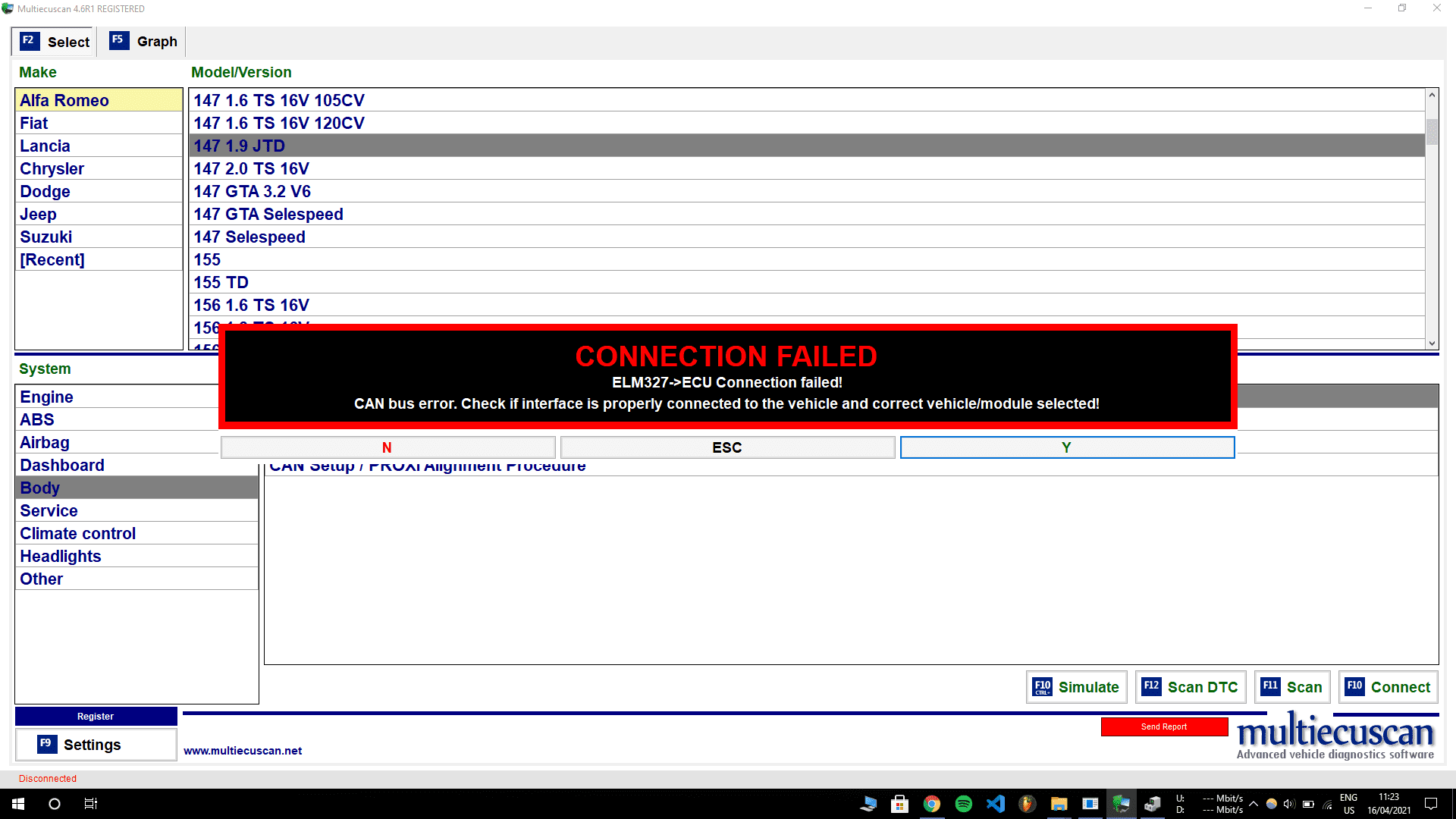1456x819 pixels.
Task: Select Alfa Romeo make
Action: pos(99,100)
